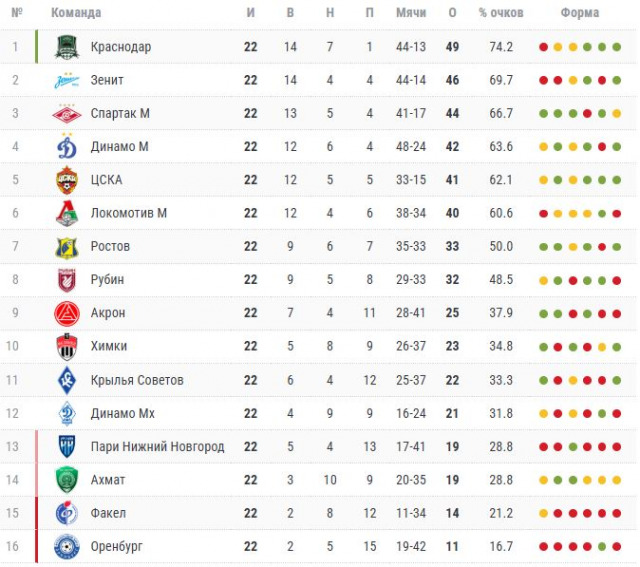Select the 'Ахмат' team name
Viewport: 640px width, 567px height.
pos(107,480)
